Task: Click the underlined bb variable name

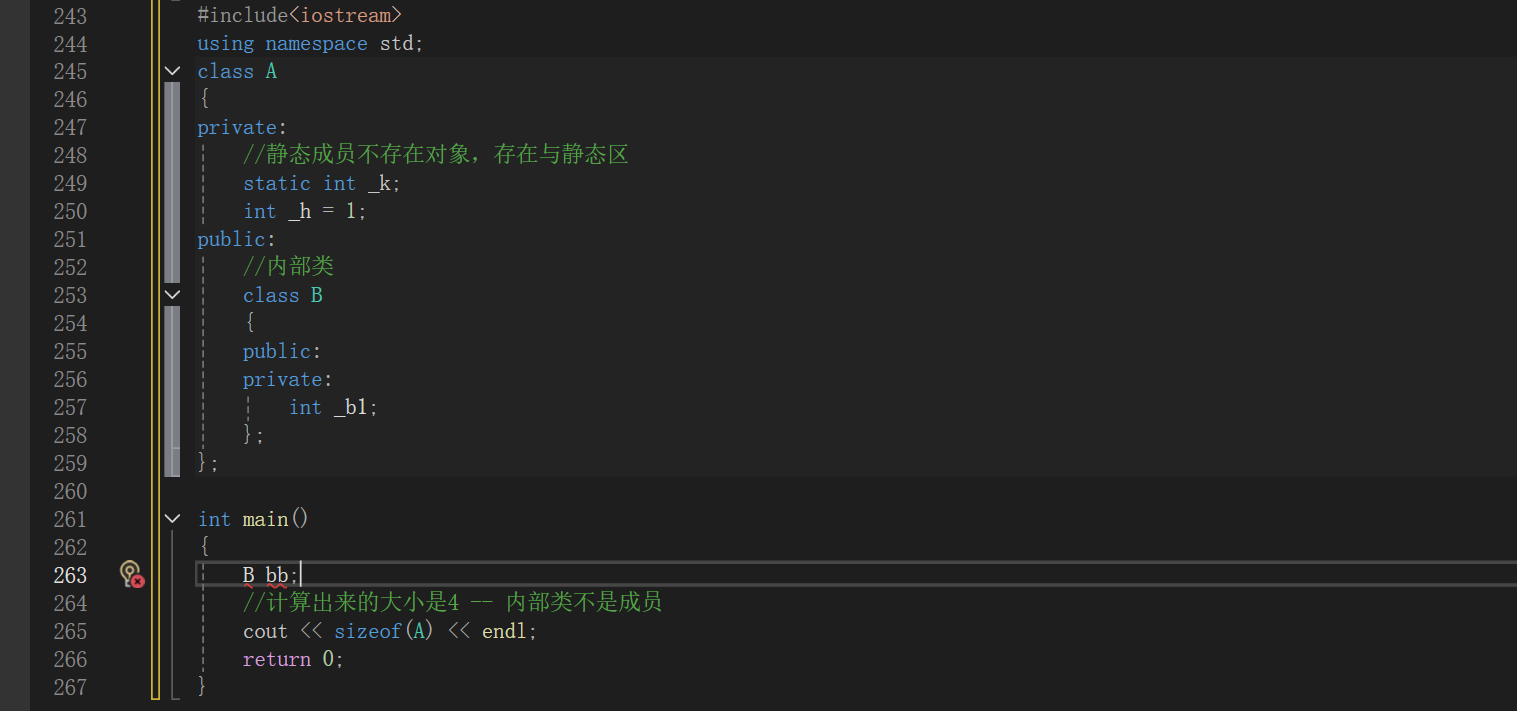Action: [x=277, y=575]
